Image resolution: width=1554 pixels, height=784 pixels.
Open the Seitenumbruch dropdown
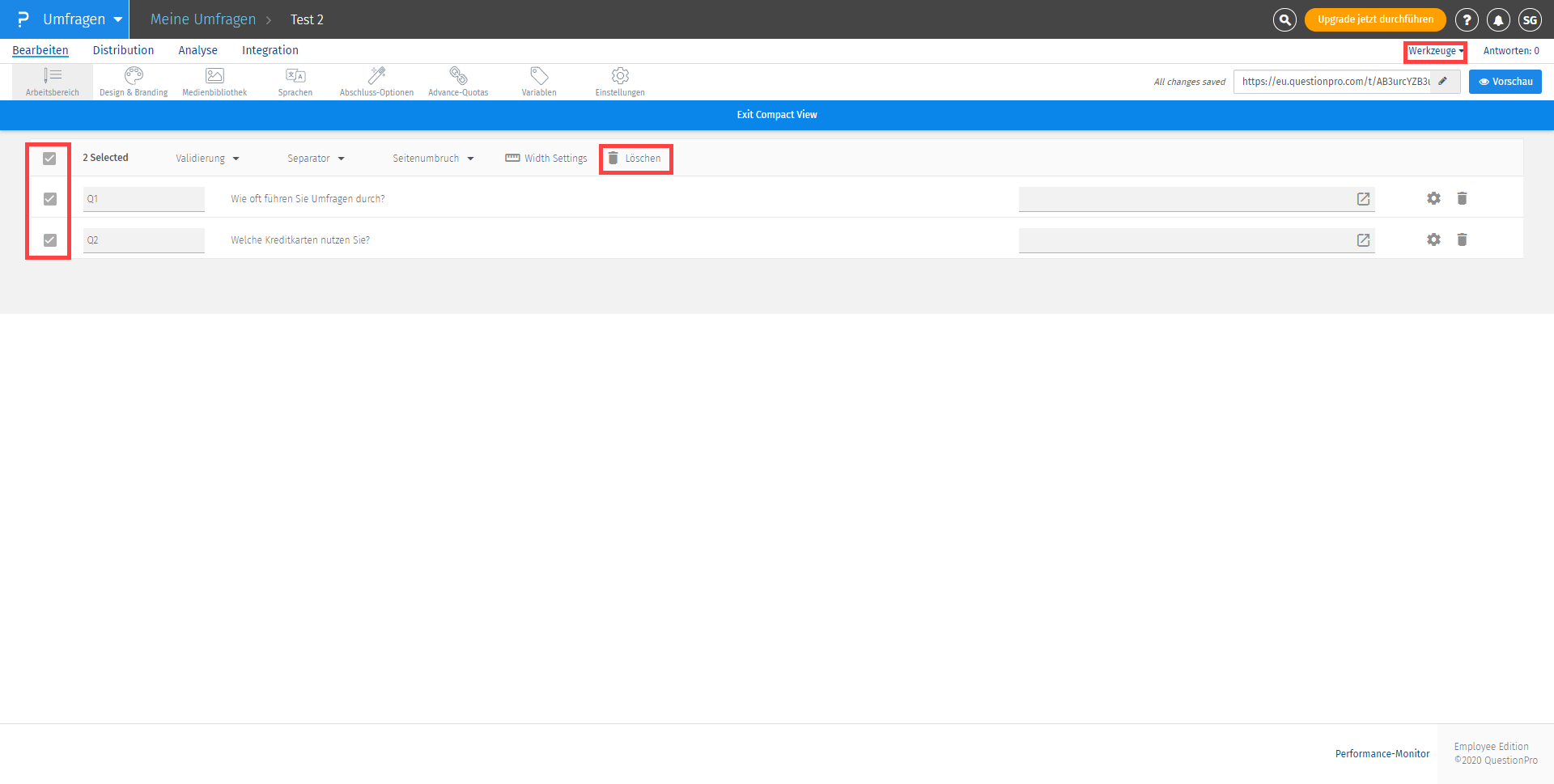click(433, 159)
